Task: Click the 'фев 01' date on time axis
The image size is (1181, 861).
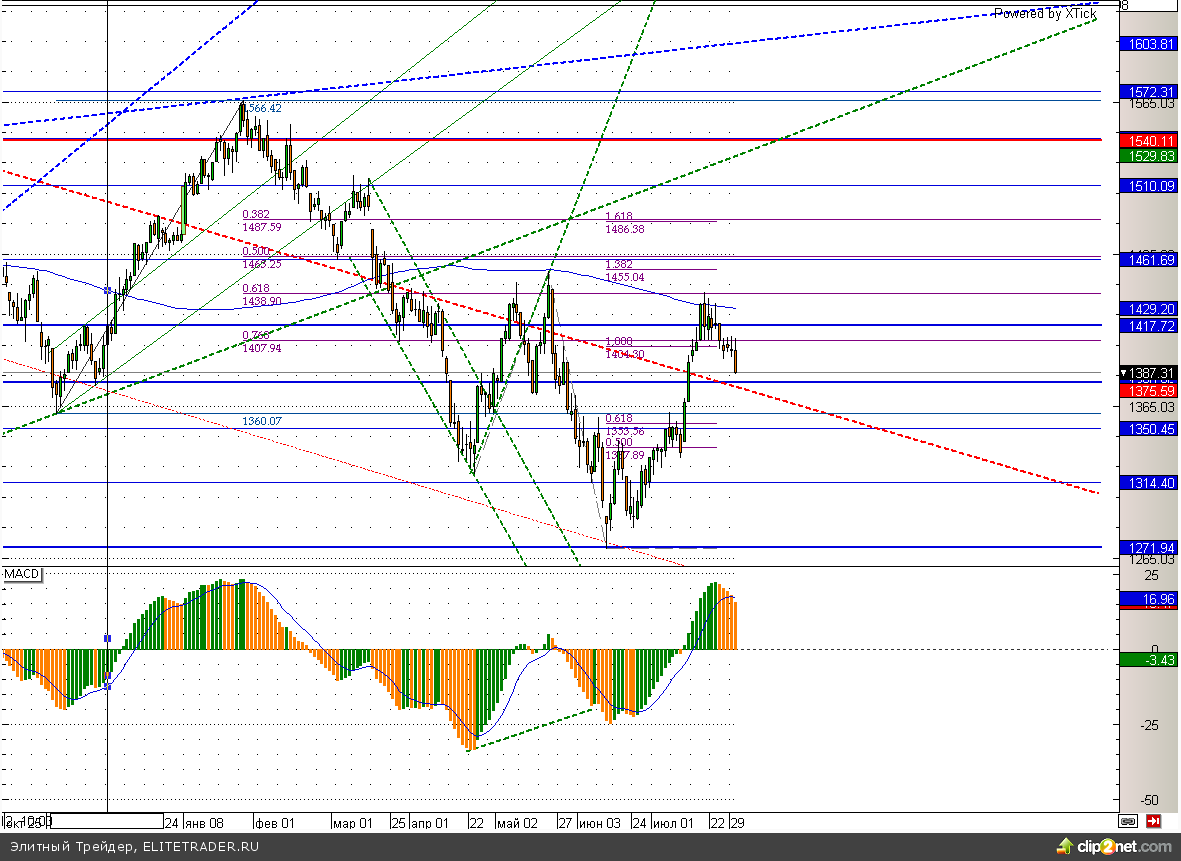Action: coord(274,823)
